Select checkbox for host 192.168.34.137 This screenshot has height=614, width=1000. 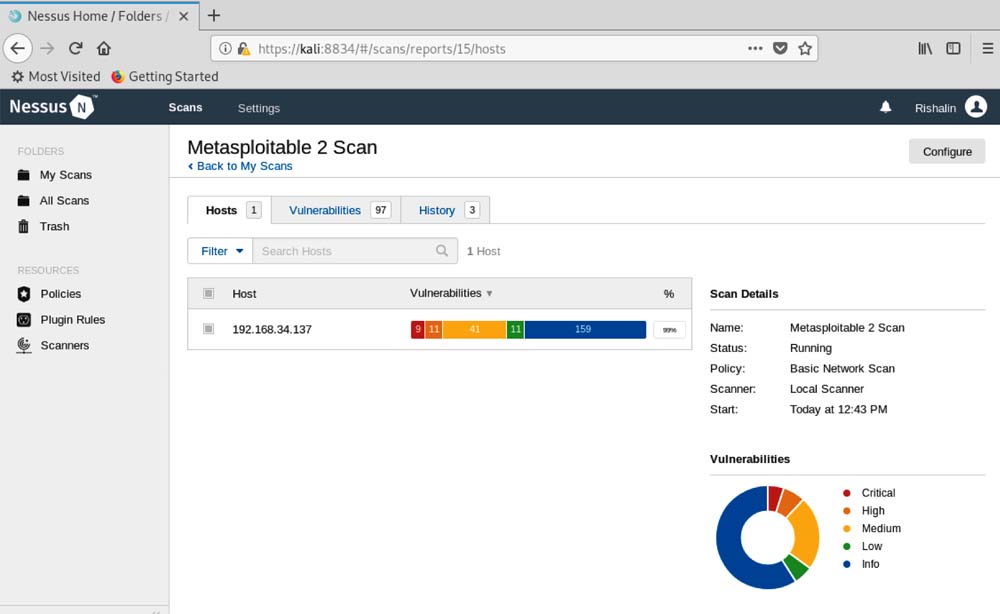(209, 329)
